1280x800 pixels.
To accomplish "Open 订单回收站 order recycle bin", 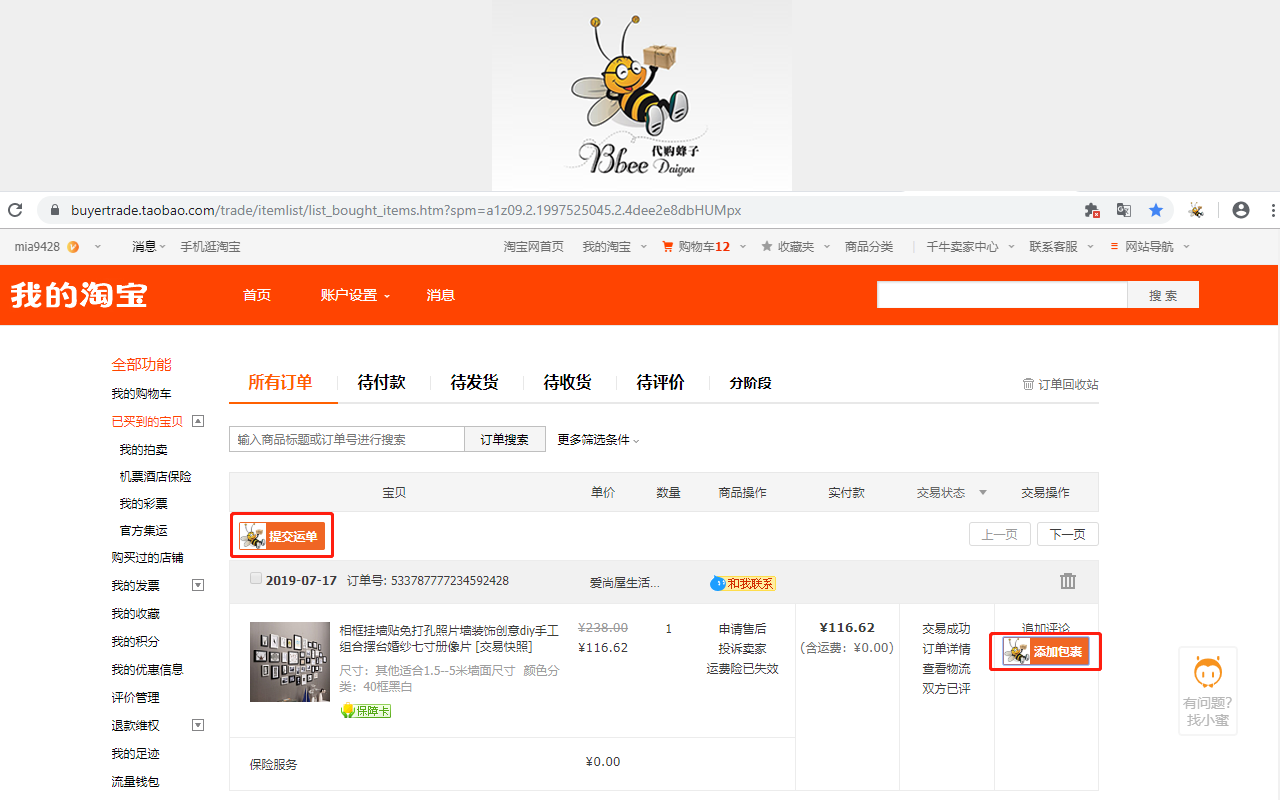I will point(1060,384).
